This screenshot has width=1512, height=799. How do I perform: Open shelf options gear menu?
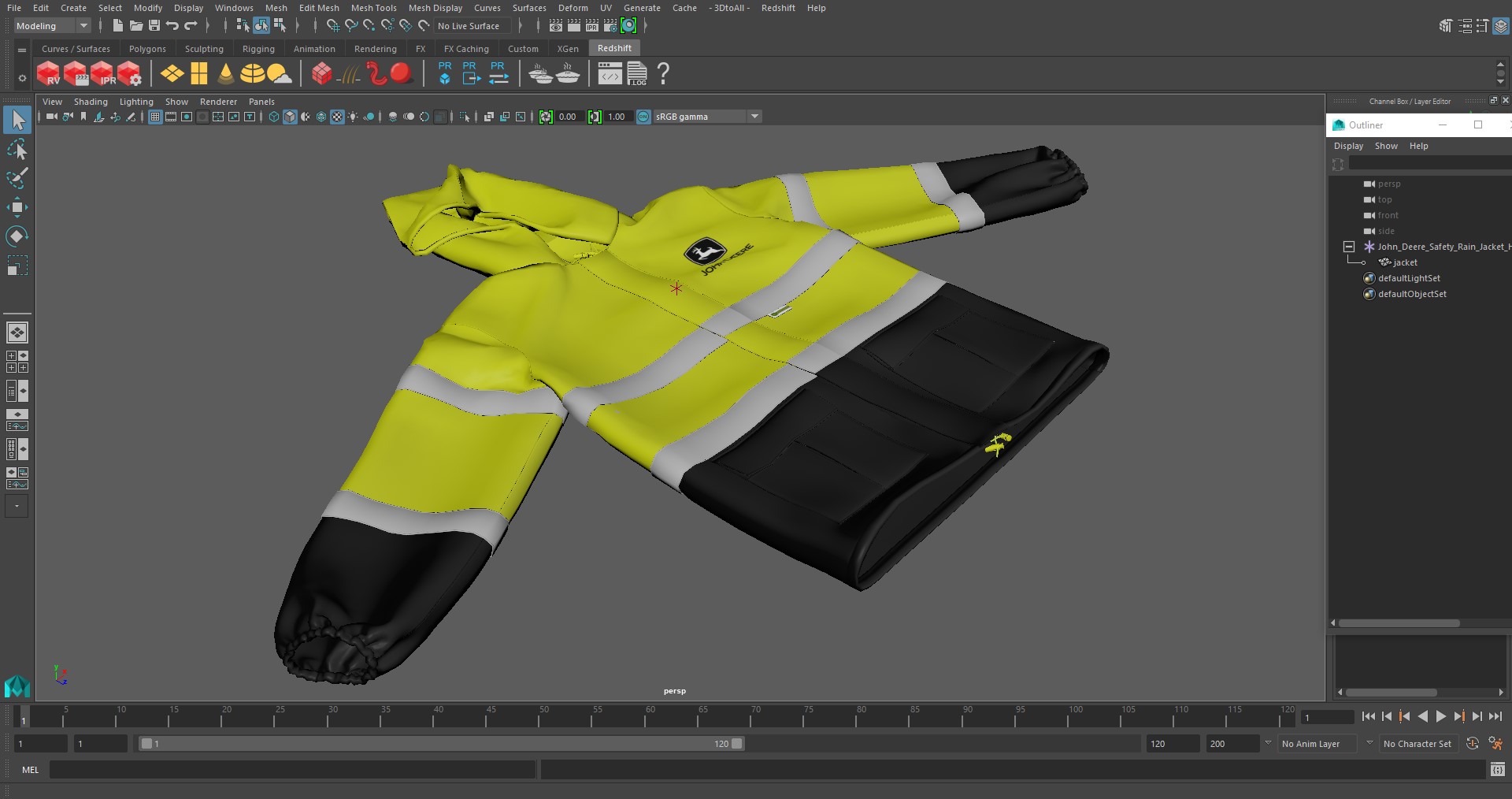click(22, 77)
